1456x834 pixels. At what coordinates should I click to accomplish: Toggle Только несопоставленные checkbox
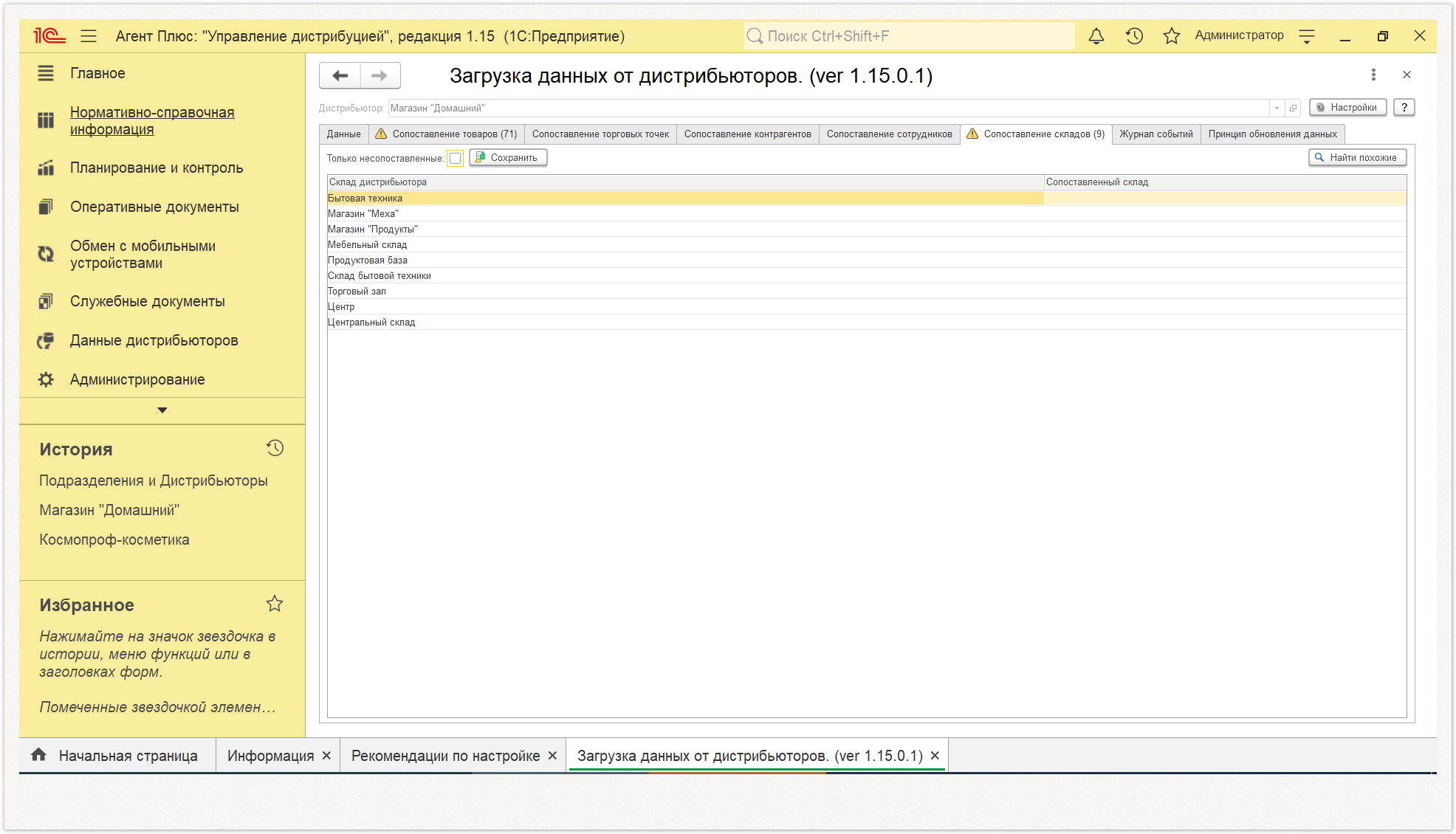coord(456,158)
